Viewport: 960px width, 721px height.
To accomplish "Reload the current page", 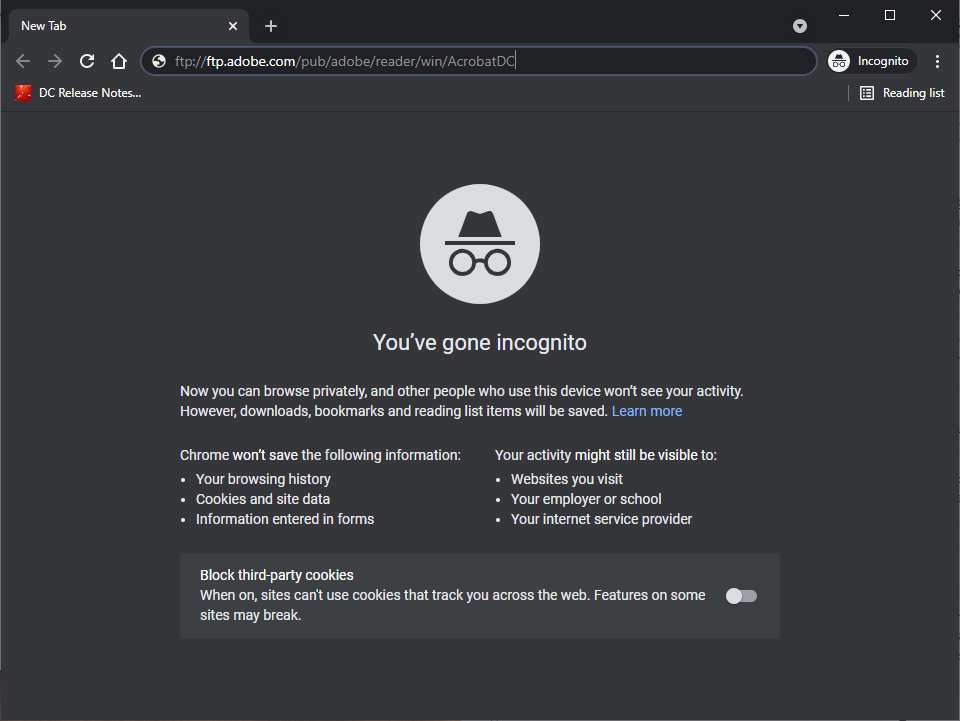I will 87,61.
